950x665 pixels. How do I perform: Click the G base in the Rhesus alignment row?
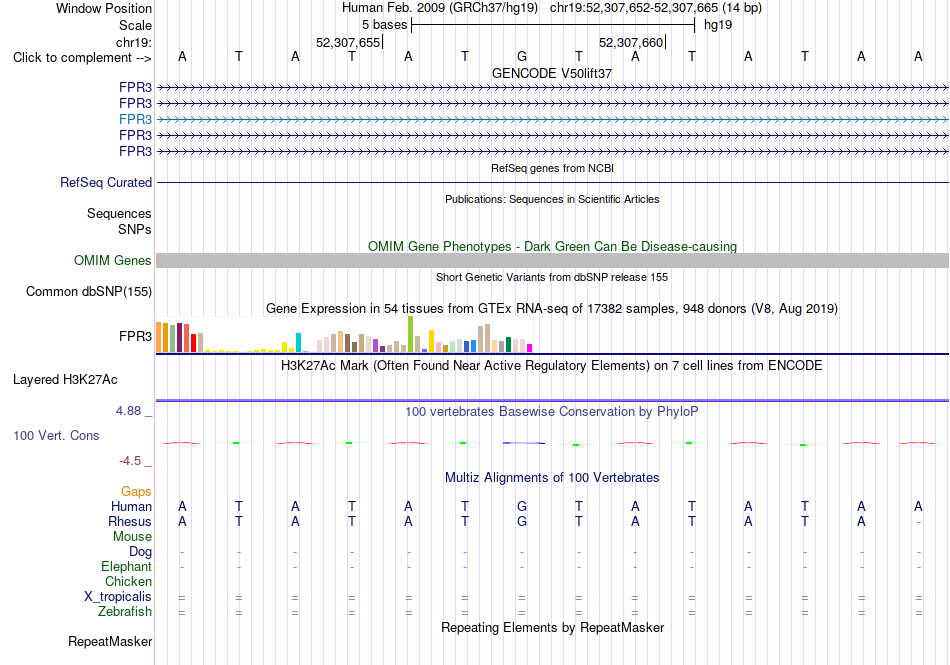point(522,521)
